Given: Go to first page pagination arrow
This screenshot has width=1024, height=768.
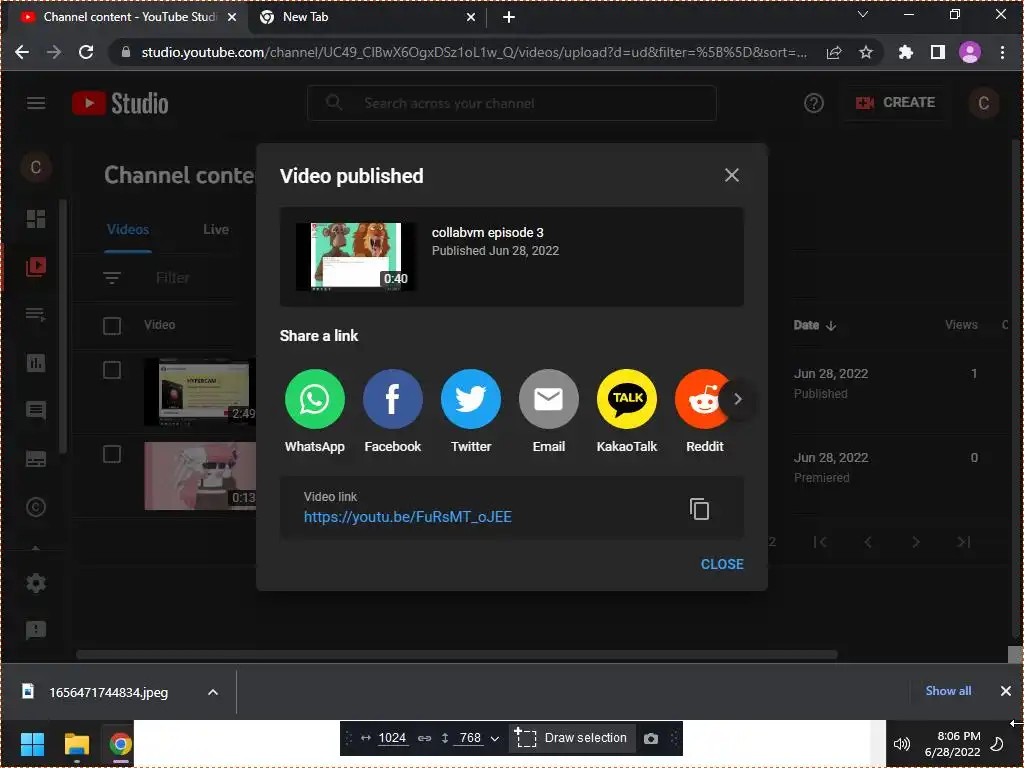Looking at the screenshot, I should point(820,542).
